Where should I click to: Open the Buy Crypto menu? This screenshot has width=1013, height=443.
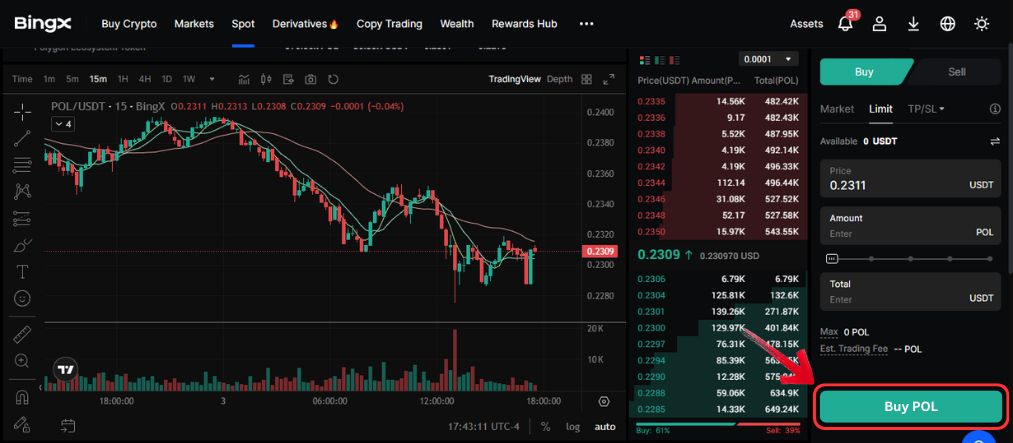tap(129, 24)
